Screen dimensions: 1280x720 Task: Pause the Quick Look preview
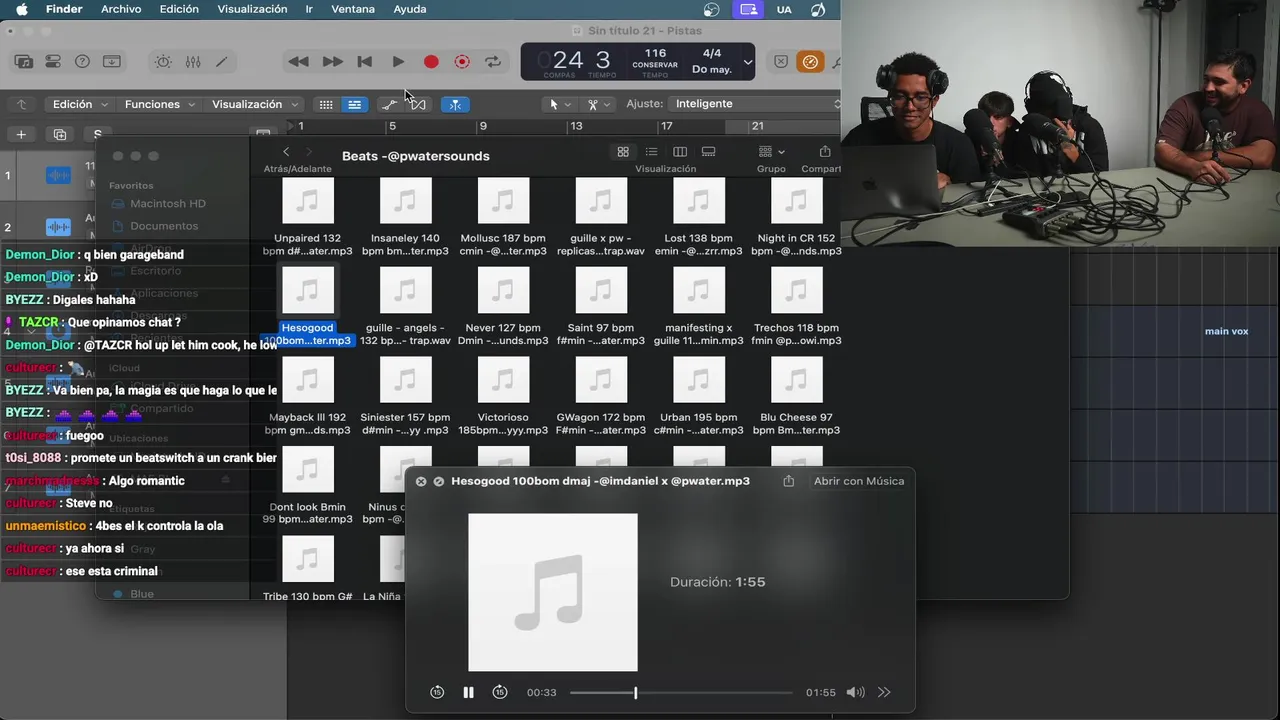pyautogui.click(x=468, y=692)
